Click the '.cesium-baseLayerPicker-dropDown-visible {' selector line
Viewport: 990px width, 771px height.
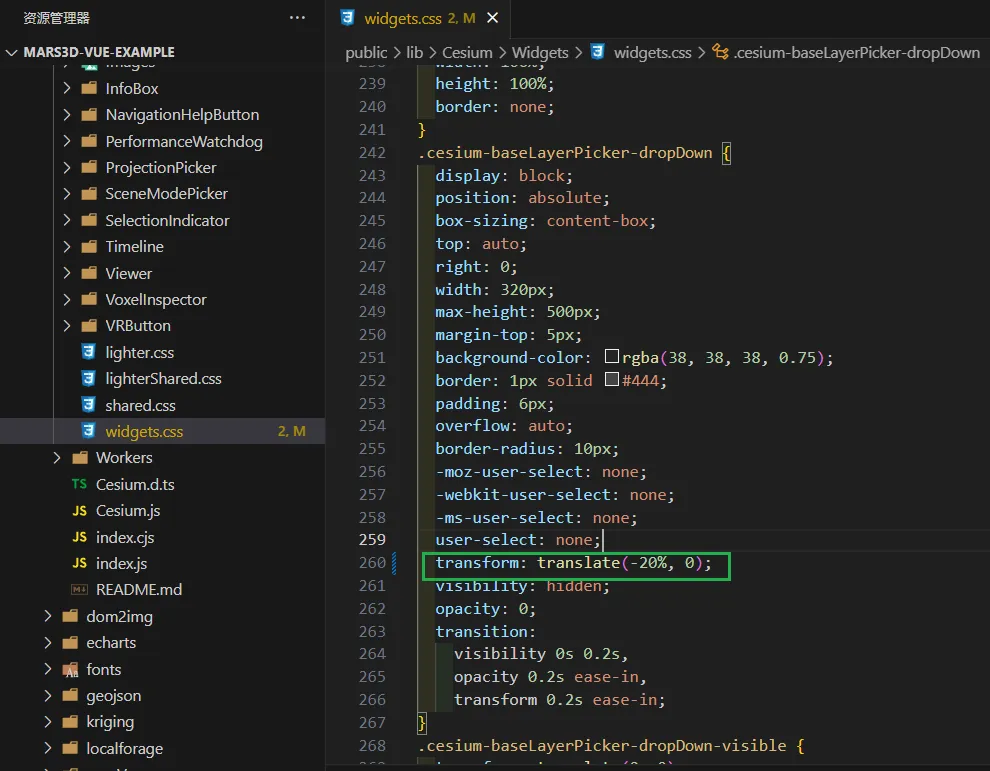point(611,746)
